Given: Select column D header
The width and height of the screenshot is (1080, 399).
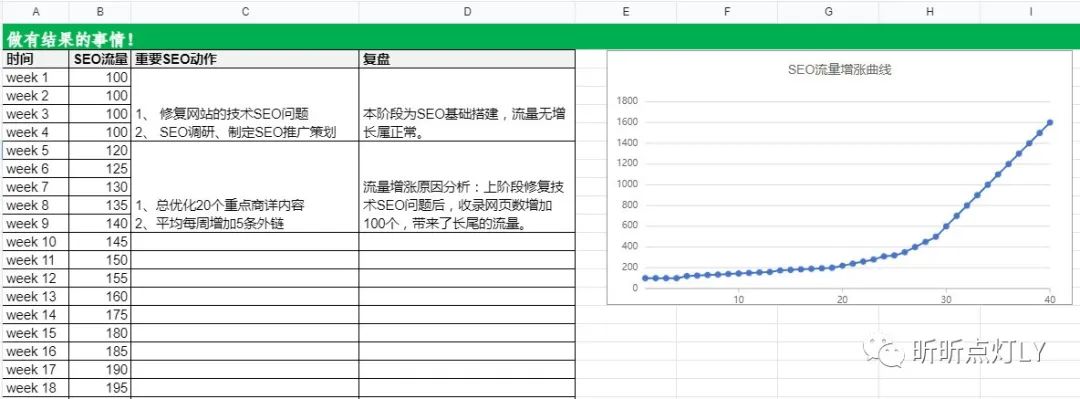Looking at the screenshot, I should (x=467, y=12).
